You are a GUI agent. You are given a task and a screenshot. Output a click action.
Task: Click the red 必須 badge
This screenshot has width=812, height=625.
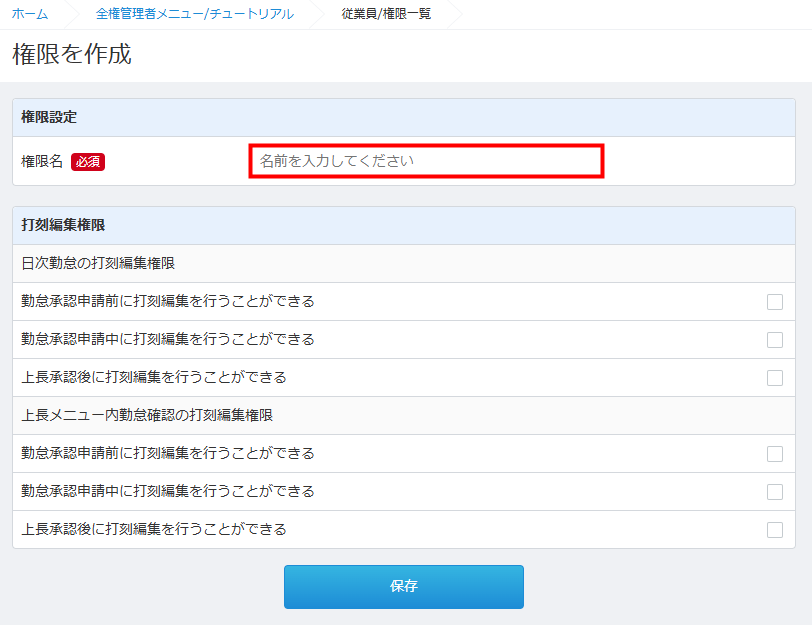point(88,162)
